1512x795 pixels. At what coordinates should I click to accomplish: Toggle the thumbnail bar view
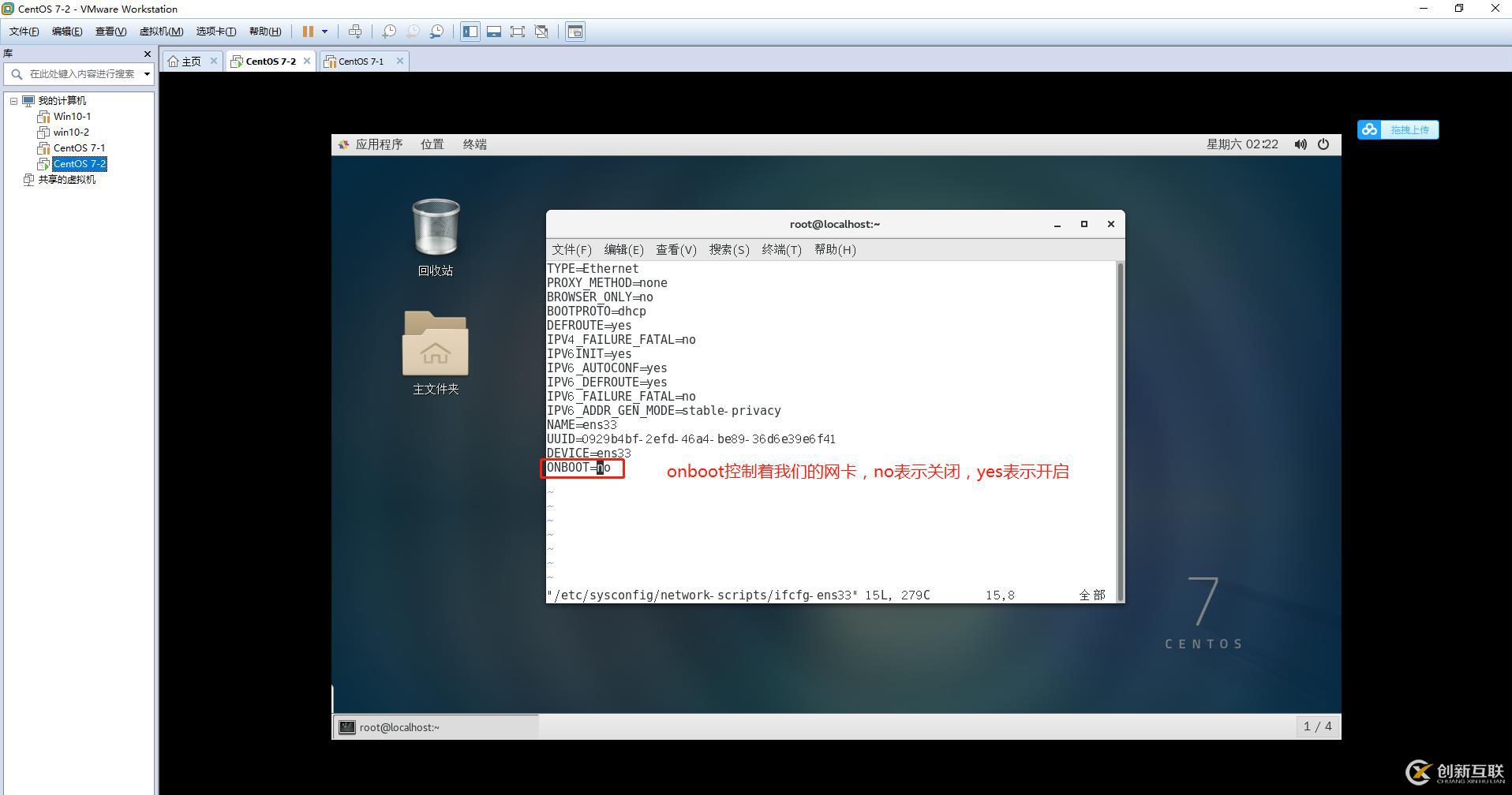tap(494, 32)
